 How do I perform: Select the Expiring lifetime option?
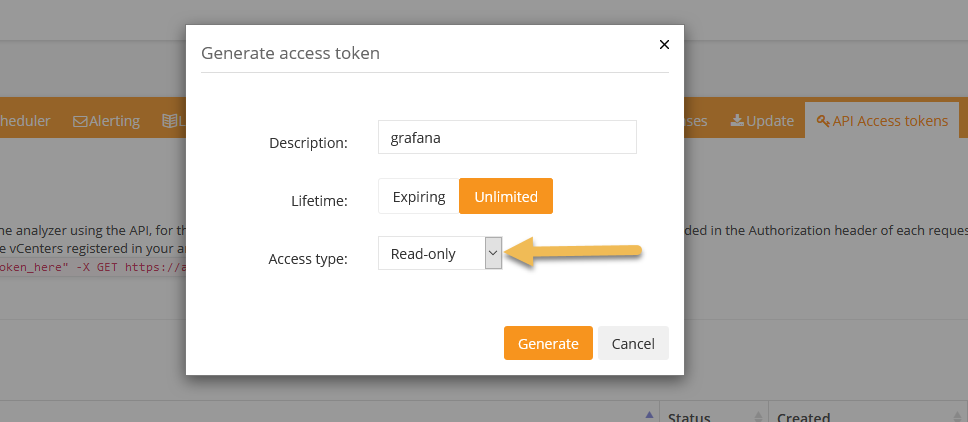coord(419,196)
